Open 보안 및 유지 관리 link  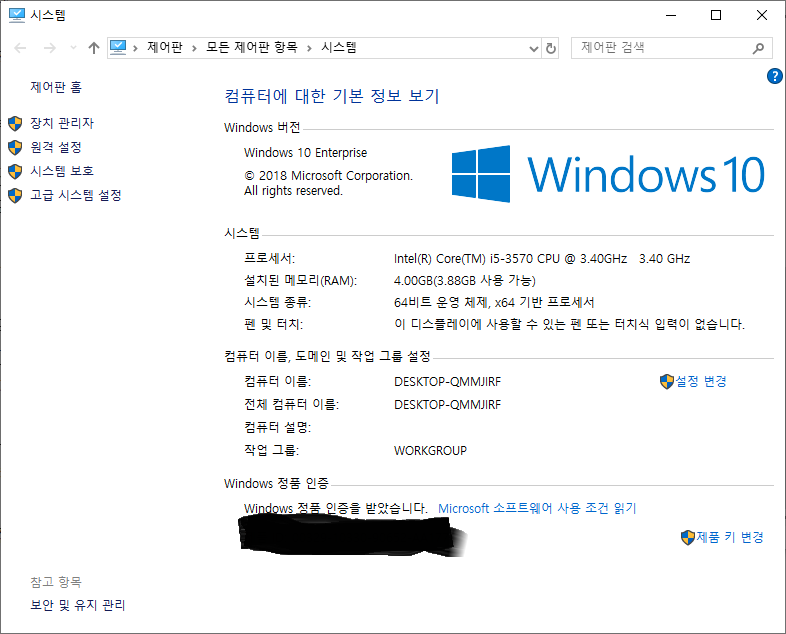(78, 605)
